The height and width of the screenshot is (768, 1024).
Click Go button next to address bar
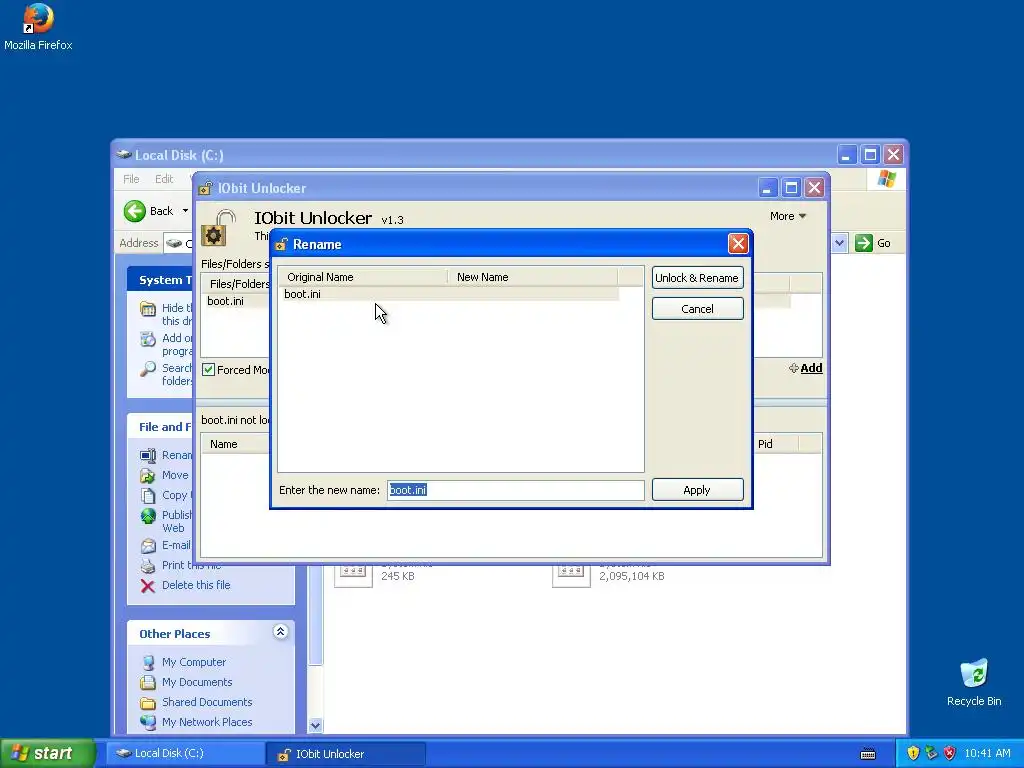(873, 243)
